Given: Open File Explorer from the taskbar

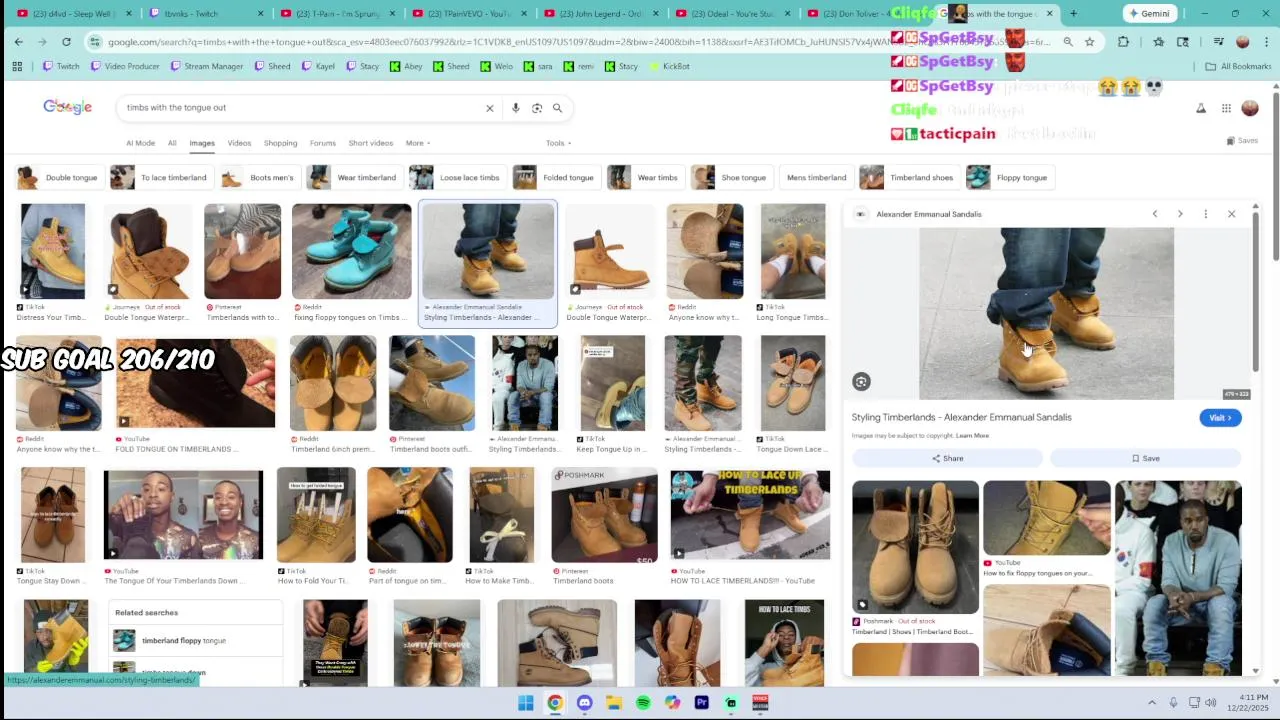Looking at the screenshot, I should point(613,703).
